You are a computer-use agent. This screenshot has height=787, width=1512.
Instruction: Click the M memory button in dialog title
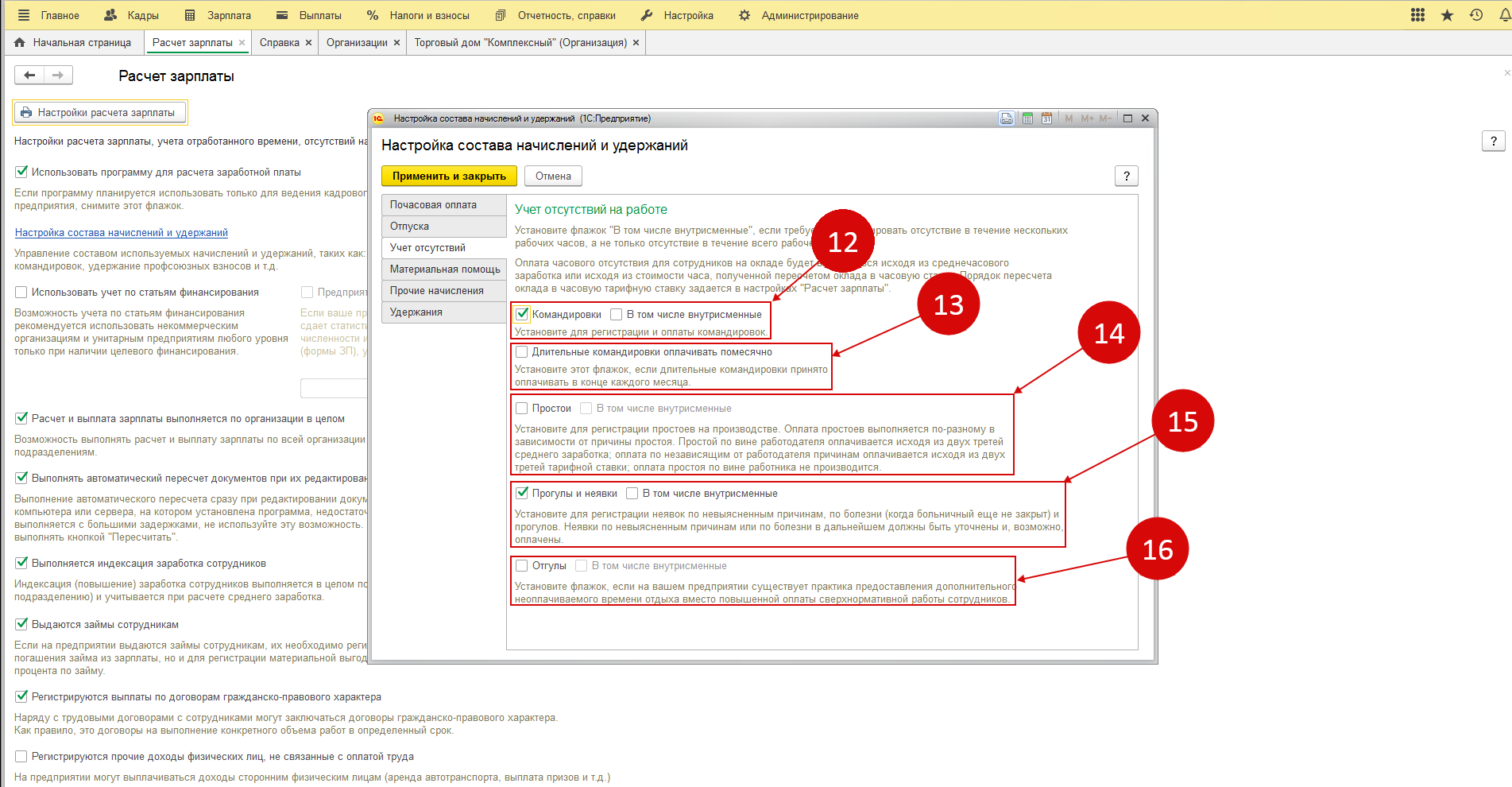pos(1069,118)
